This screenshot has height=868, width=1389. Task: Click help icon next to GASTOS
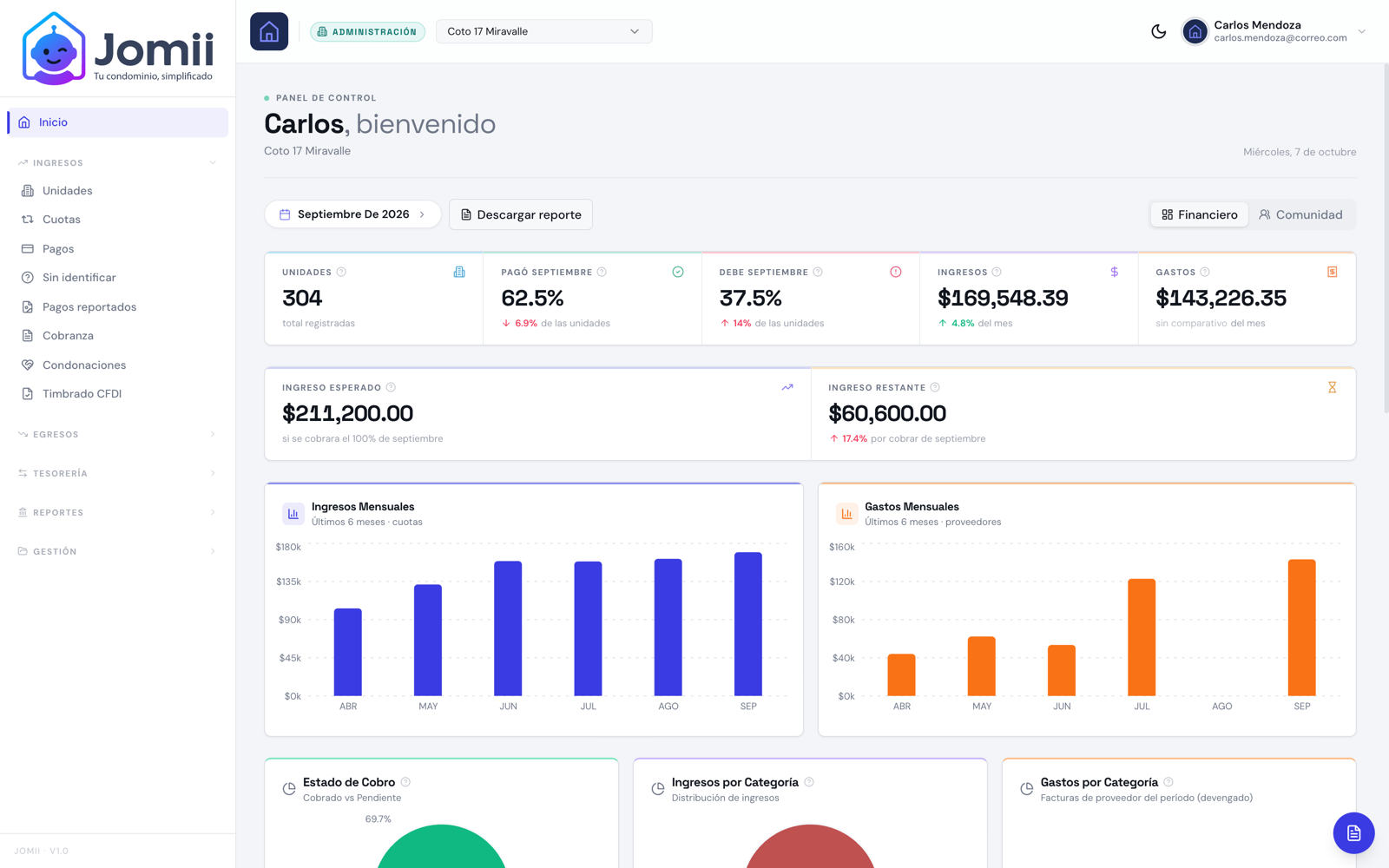[1205, 272]
